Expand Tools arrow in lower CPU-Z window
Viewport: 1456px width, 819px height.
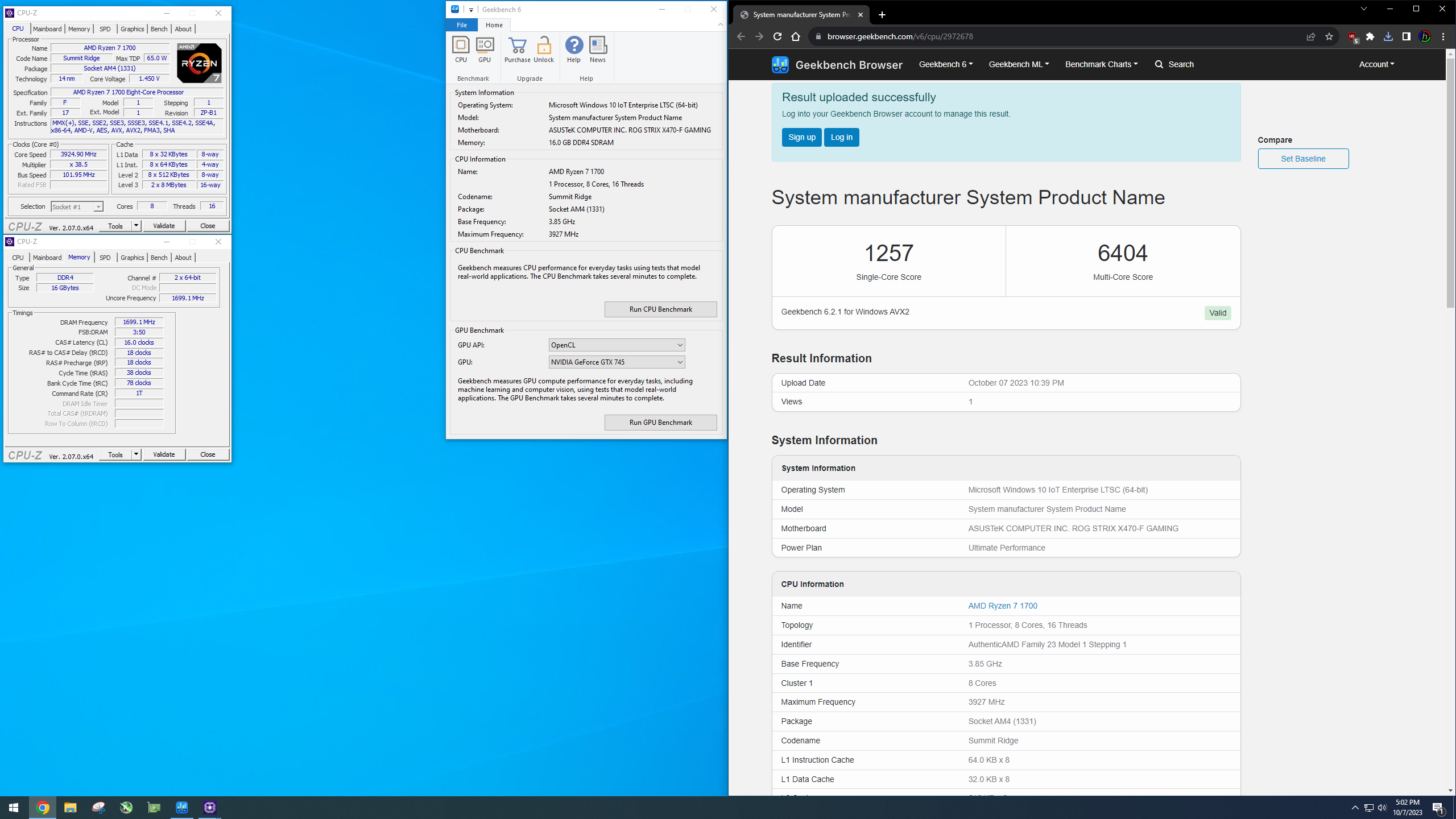136,454
